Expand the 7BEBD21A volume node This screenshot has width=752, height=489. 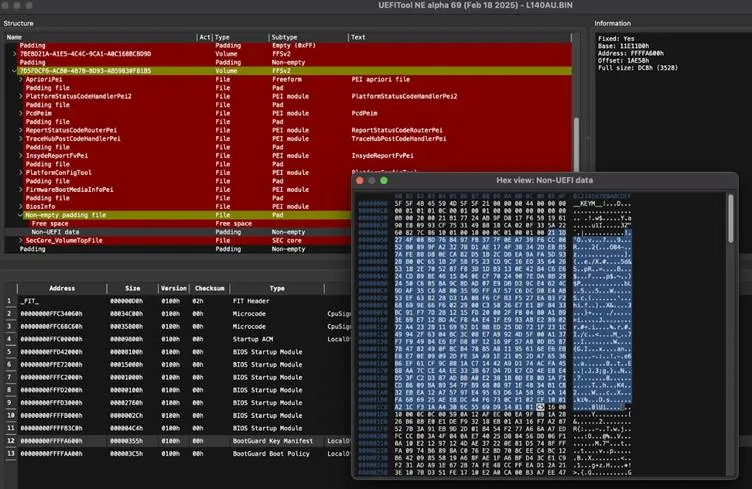click(x=14, y=54)
